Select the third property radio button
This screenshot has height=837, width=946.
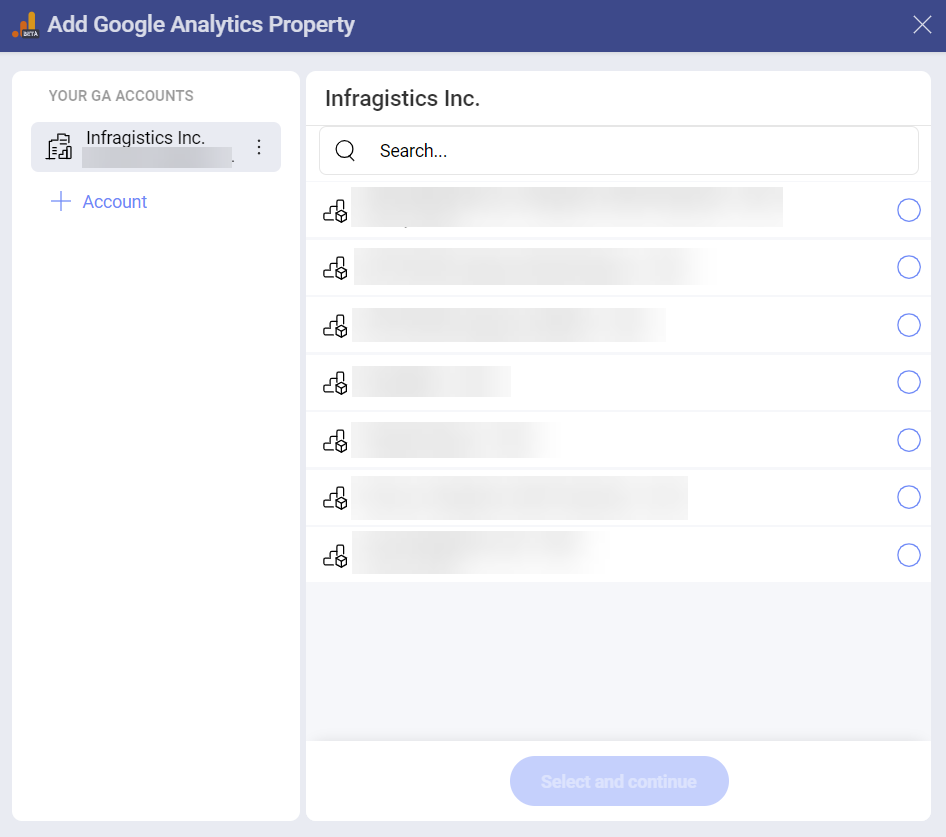909,325
